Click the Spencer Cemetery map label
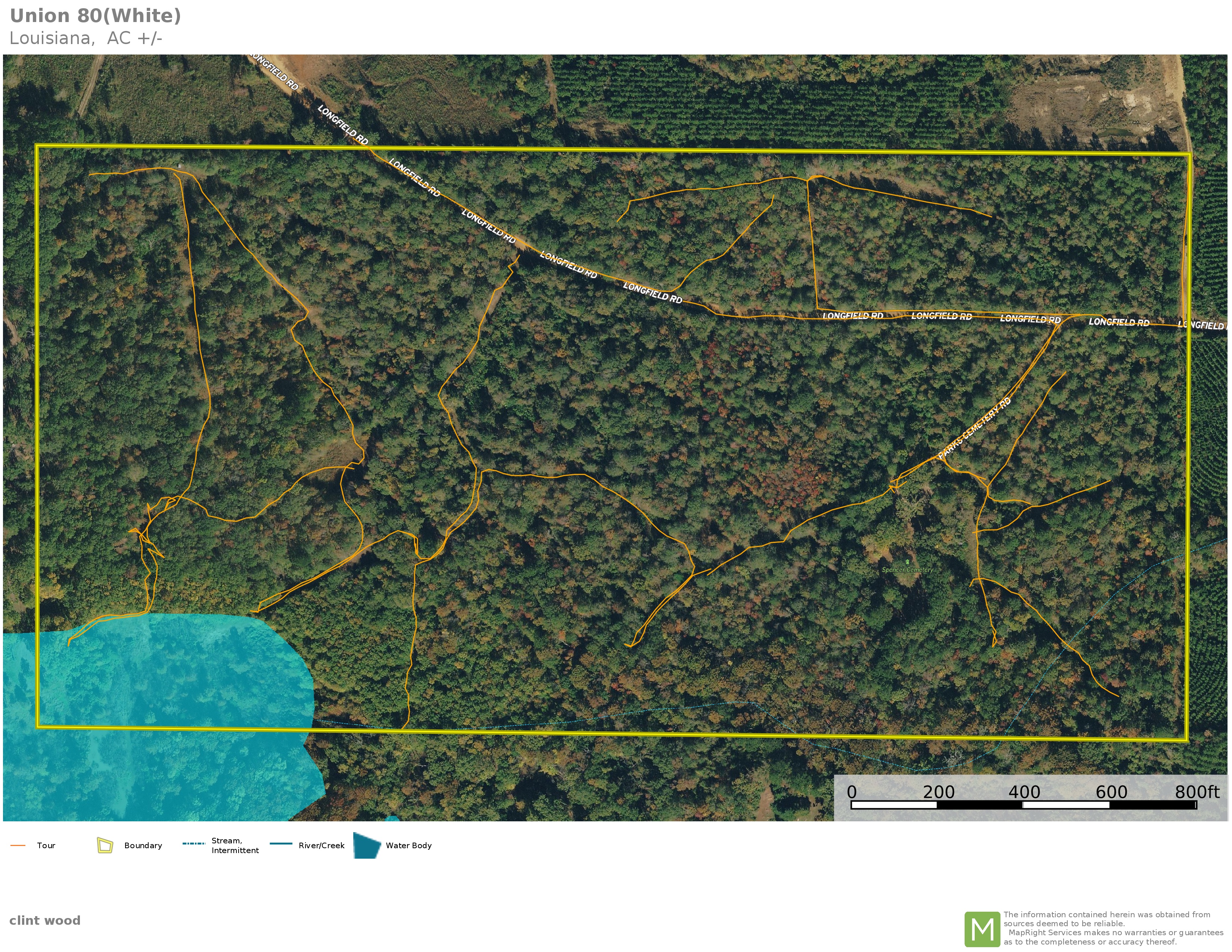This screenshot has height=952, width=1232. pyautogui.click(x=907, y=570)
